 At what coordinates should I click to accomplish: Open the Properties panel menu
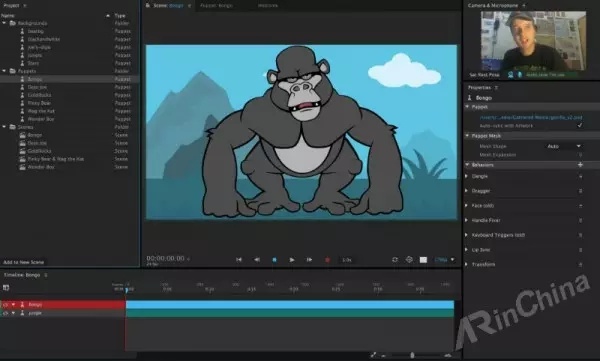click(x=496, y=88)
